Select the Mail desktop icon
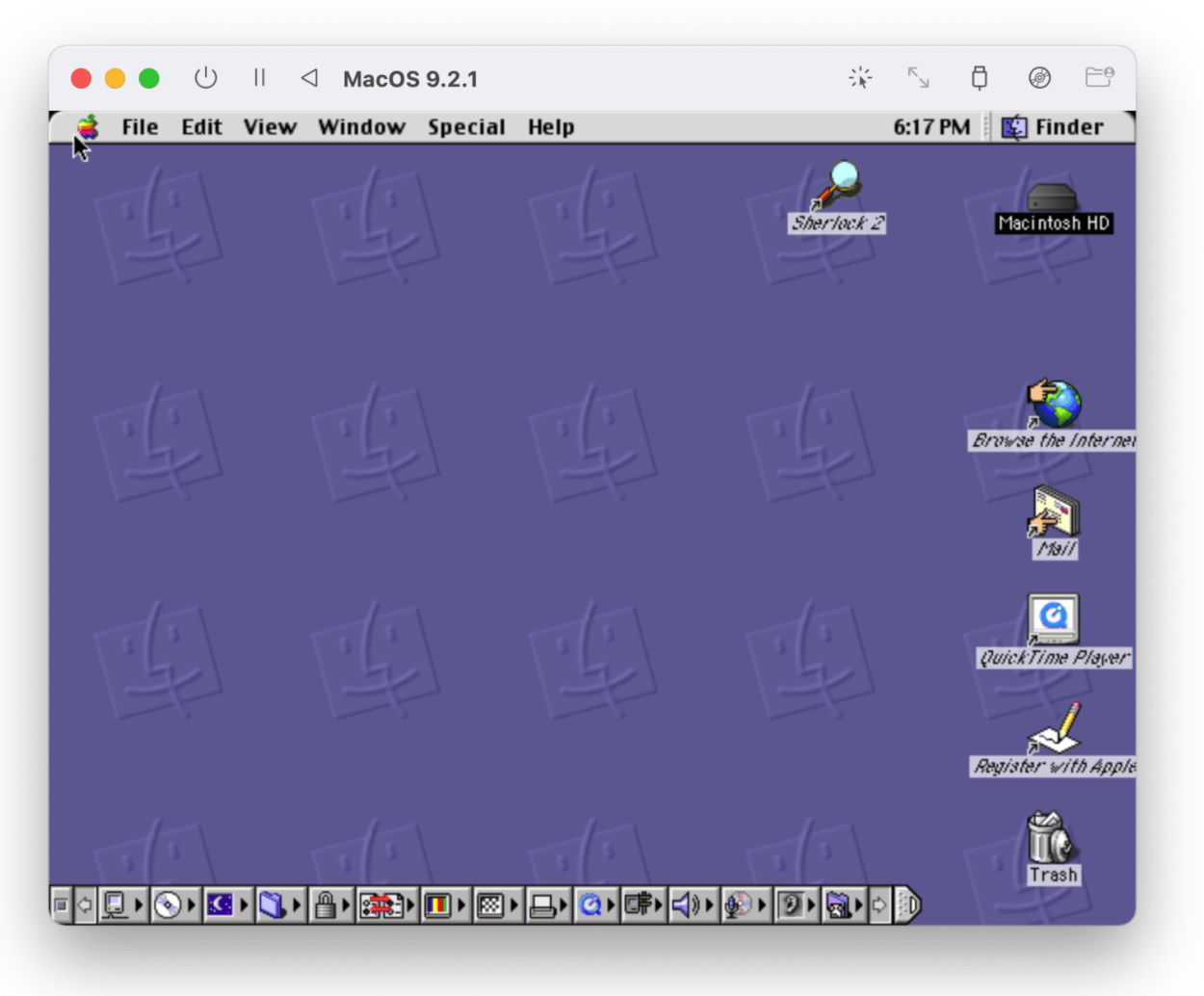This screenshot has width=1204, height=996. [x=1054, y=511]
